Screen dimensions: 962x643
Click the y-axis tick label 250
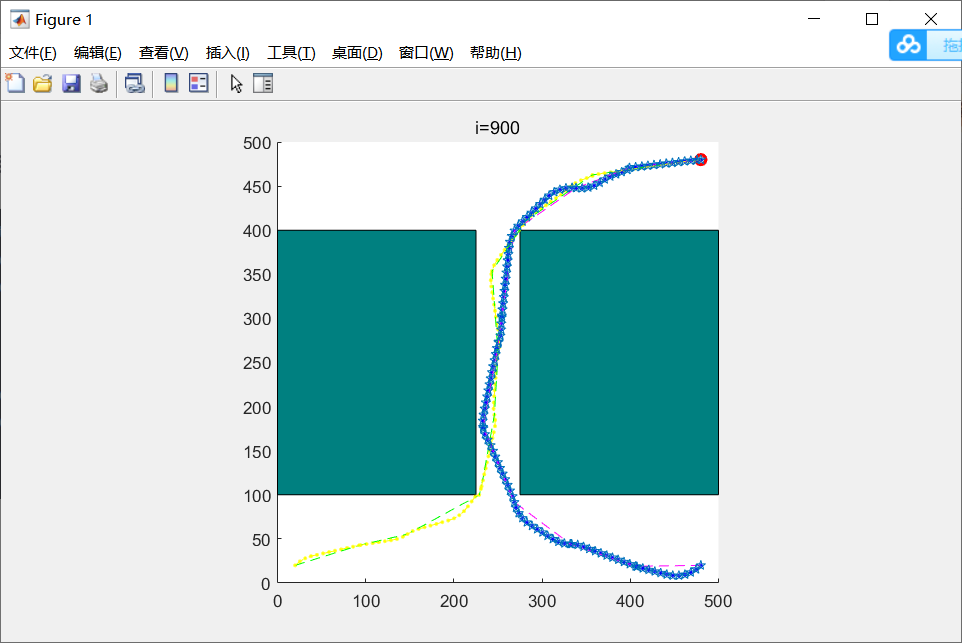257,363
